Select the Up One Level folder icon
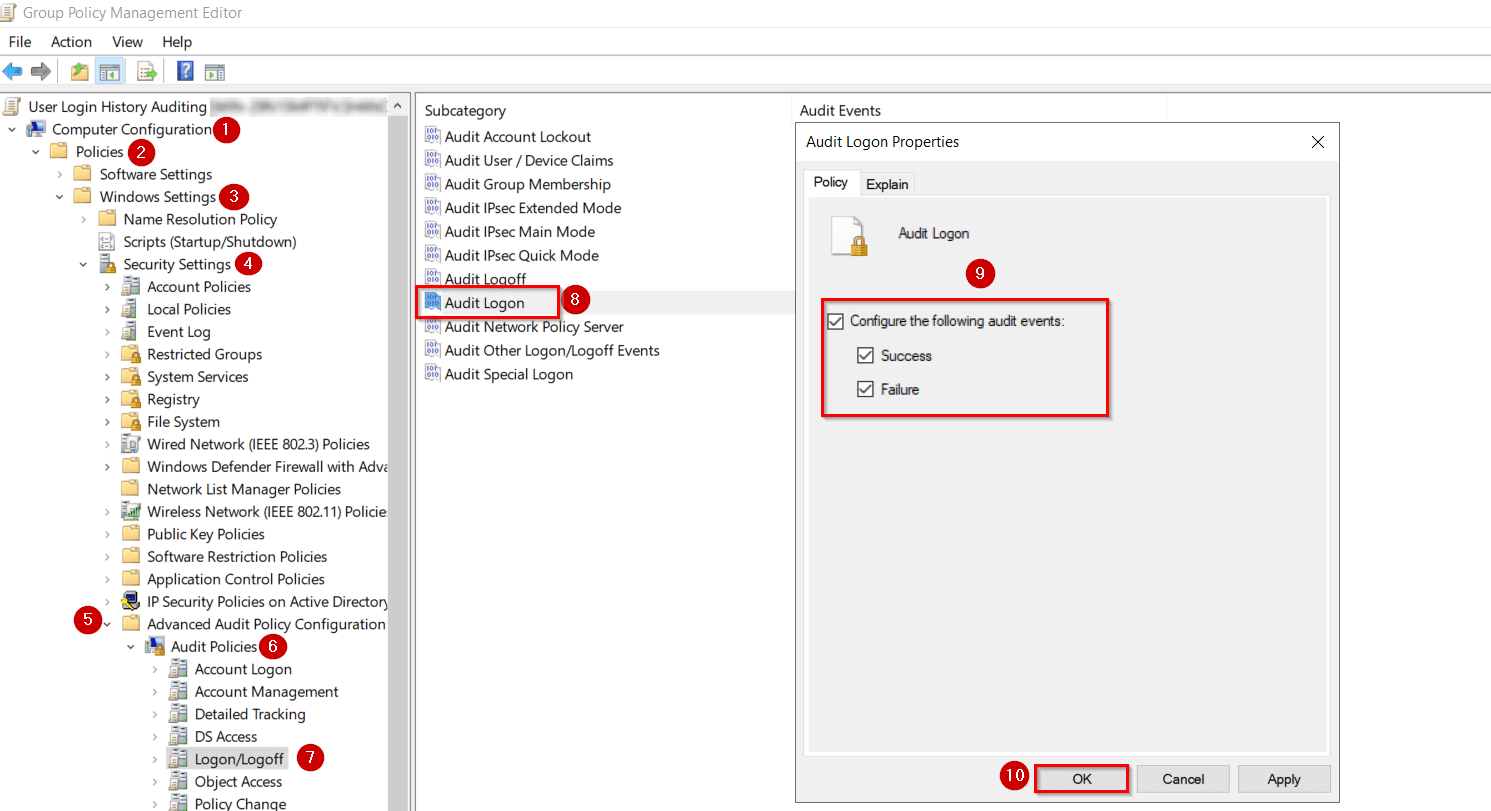This screenshot has width=1491, height=811. (77, 71)
